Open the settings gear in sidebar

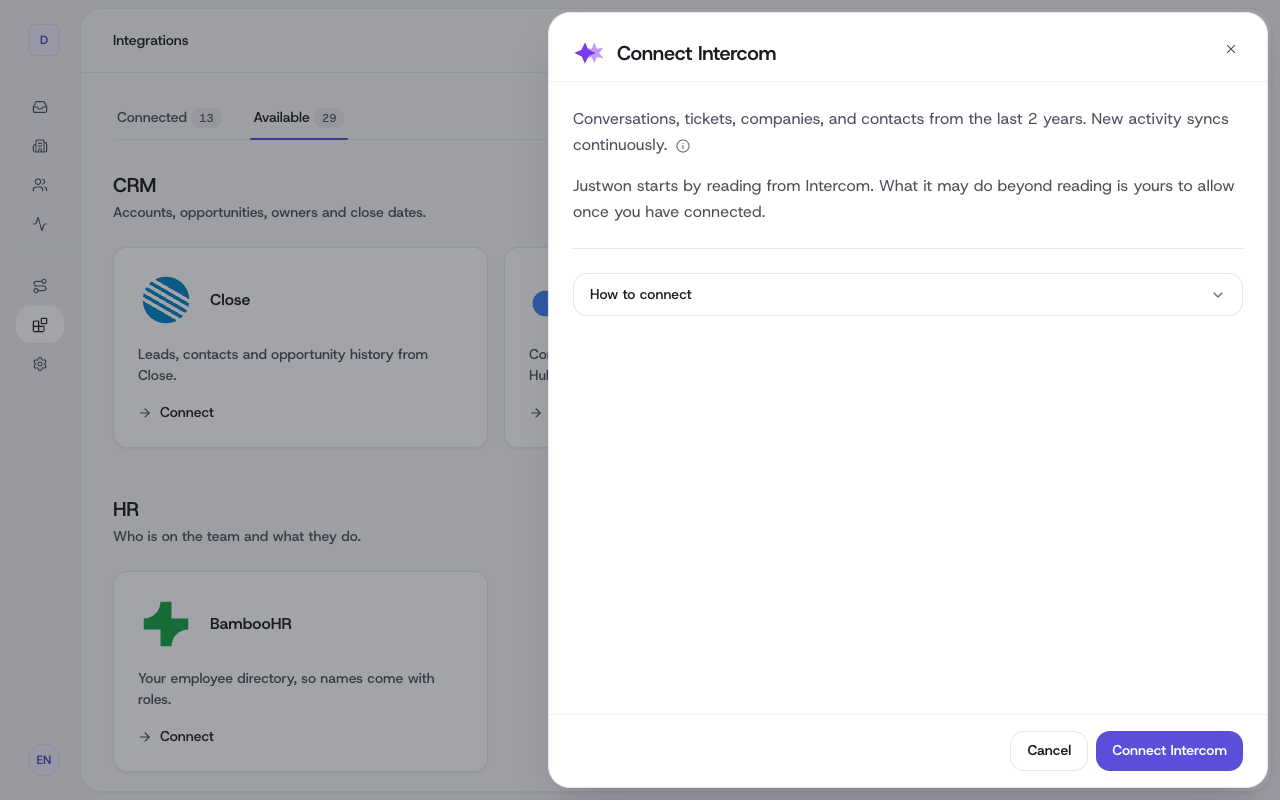(40, 364)
